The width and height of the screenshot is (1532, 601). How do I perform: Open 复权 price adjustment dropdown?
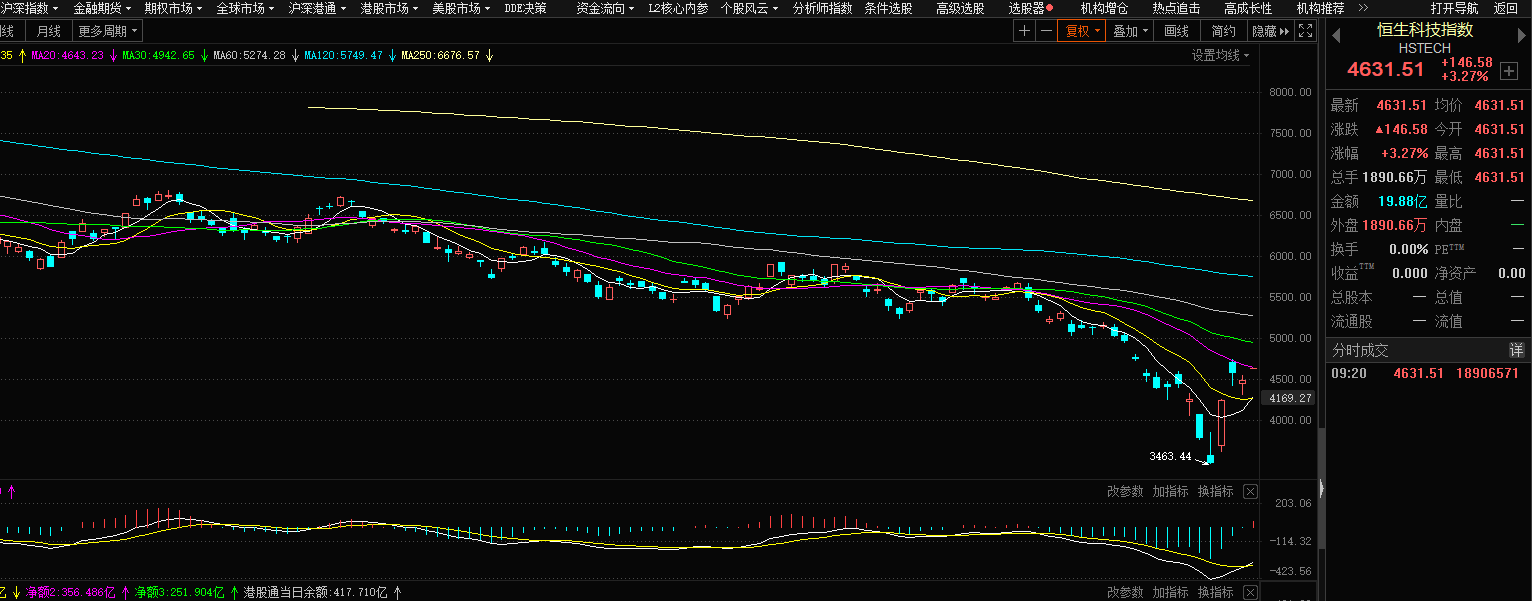coord(1083,31)
